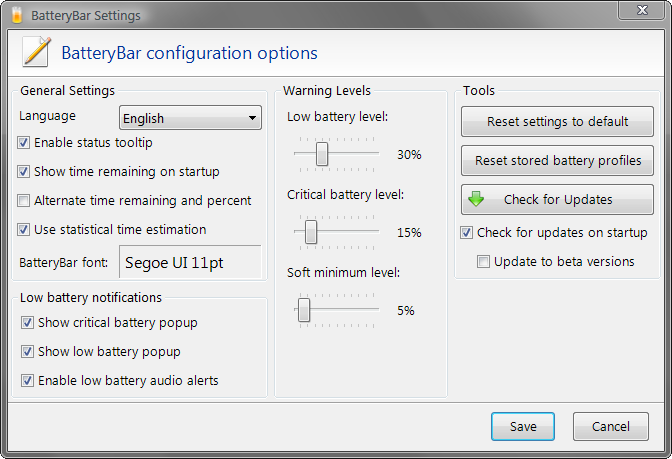672x459 pixels.
Task: Click the Soft minimum level slider thumb
Action: pyautogui.click(x=304, y=310)
